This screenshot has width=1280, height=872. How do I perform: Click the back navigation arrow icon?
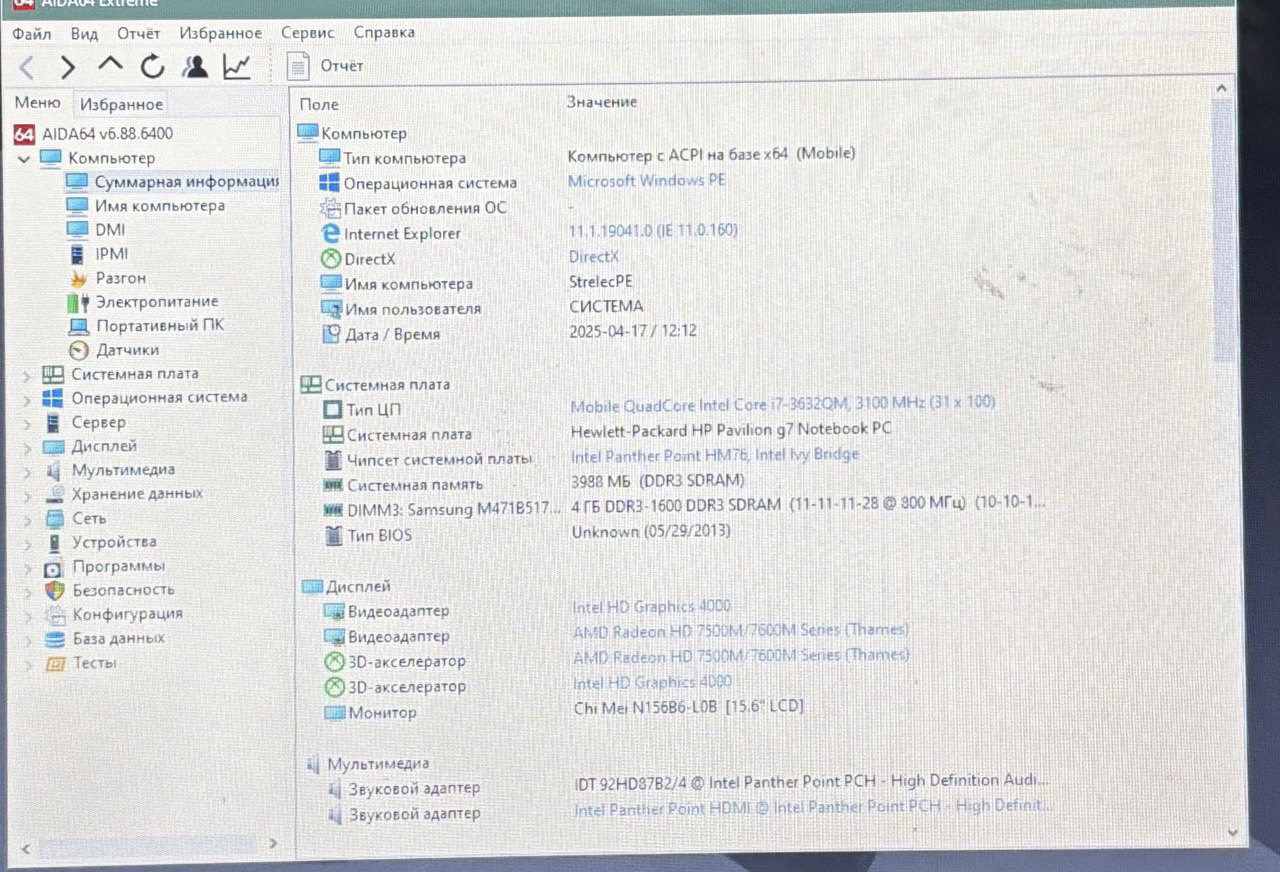point(27,67)
